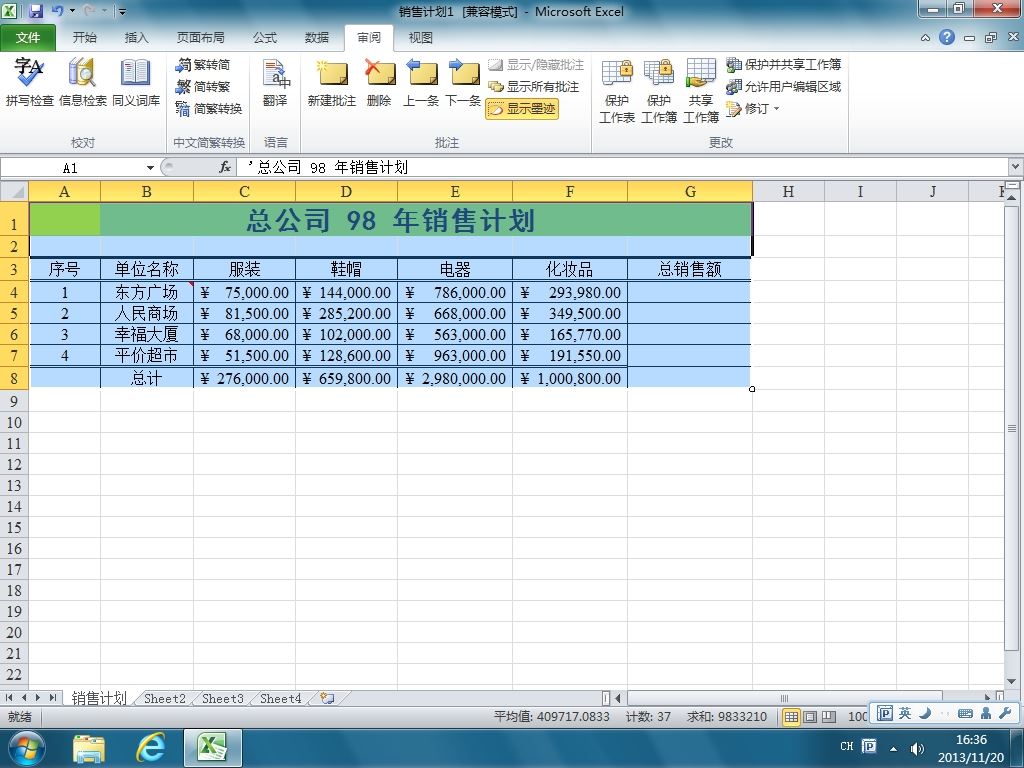The width and height of the screenshot is (1024, 768).
Task: Go to the first sheet tab
Action: (x=9, y=698)
